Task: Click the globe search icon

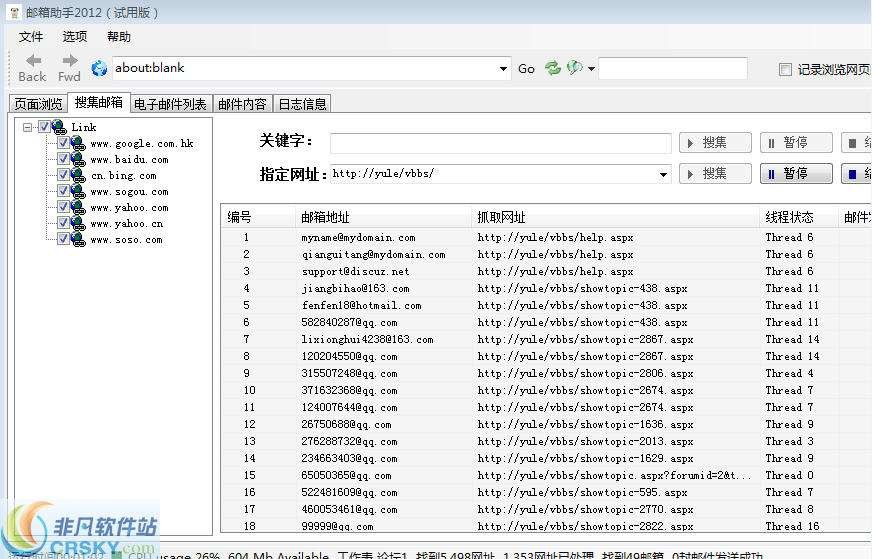Action: pyautogui.click(x=574, y=68)
